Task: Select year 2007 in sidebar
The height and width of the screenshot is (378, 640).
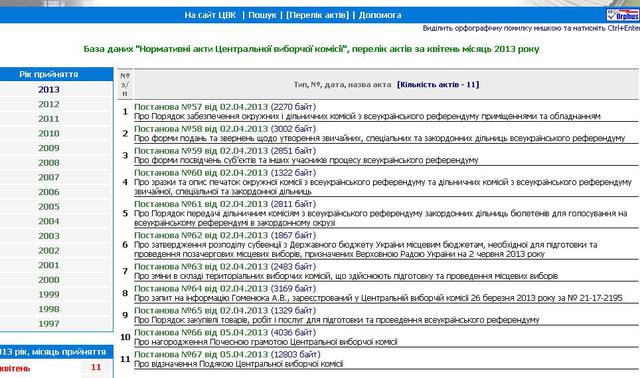Action: click(x=49, y=178)
